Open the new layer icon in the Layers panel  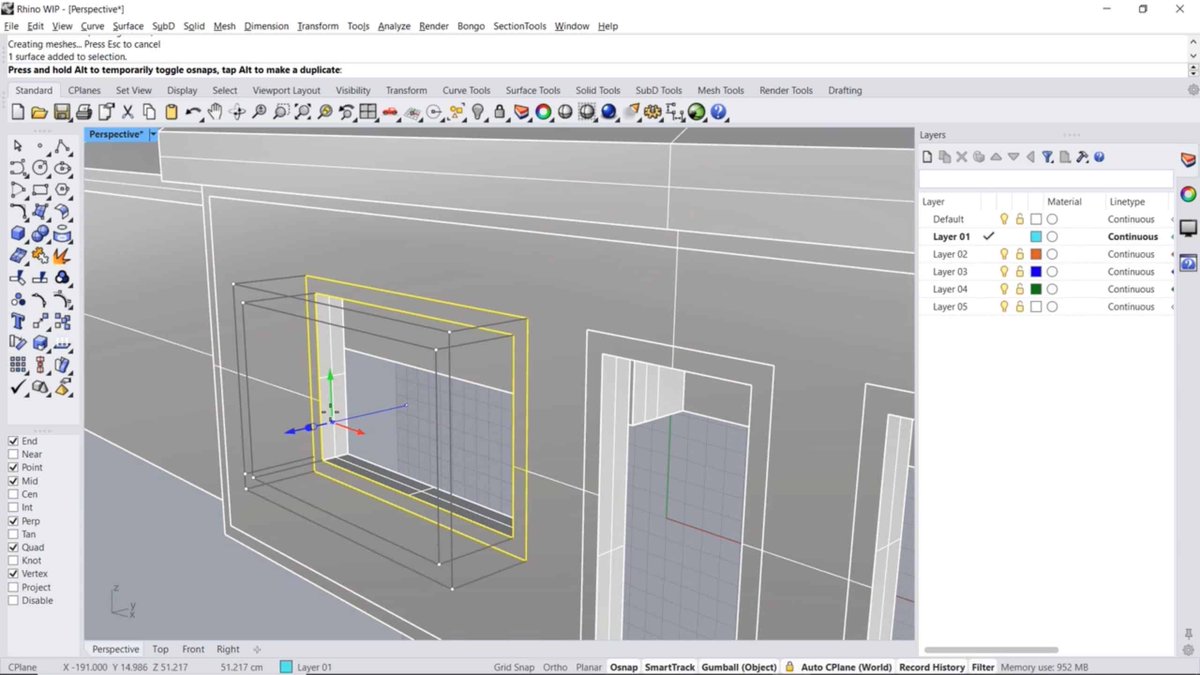[926, 157]
